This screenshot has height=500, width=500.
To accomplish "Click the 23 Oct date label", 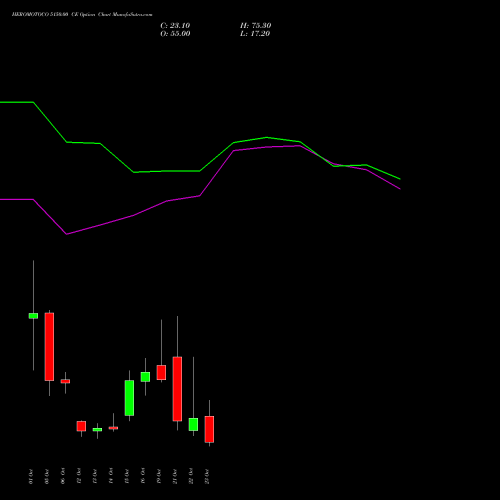I will pyautogui.click(x=207, y=477).
